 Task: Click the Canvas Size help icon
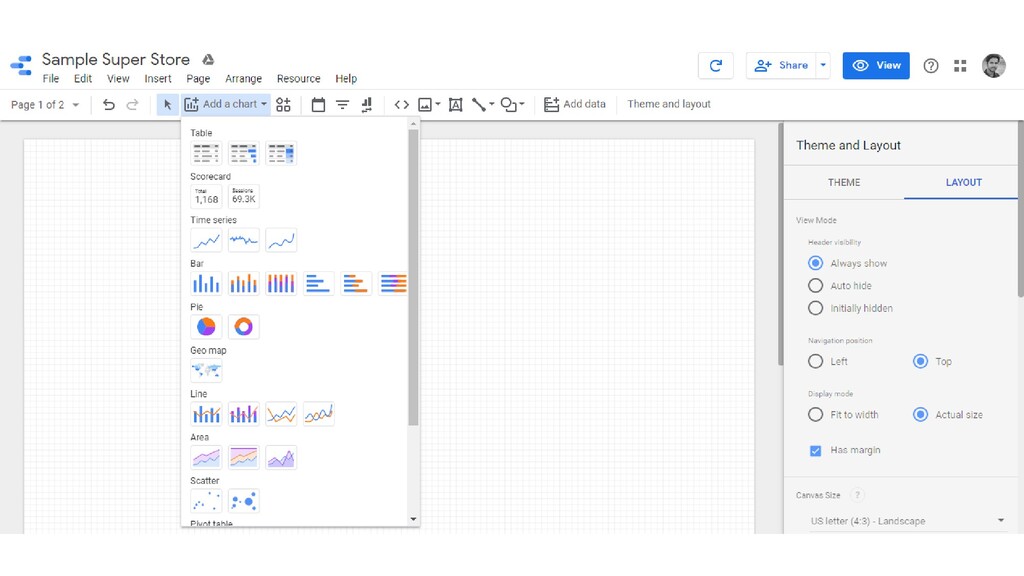[857, 495]
